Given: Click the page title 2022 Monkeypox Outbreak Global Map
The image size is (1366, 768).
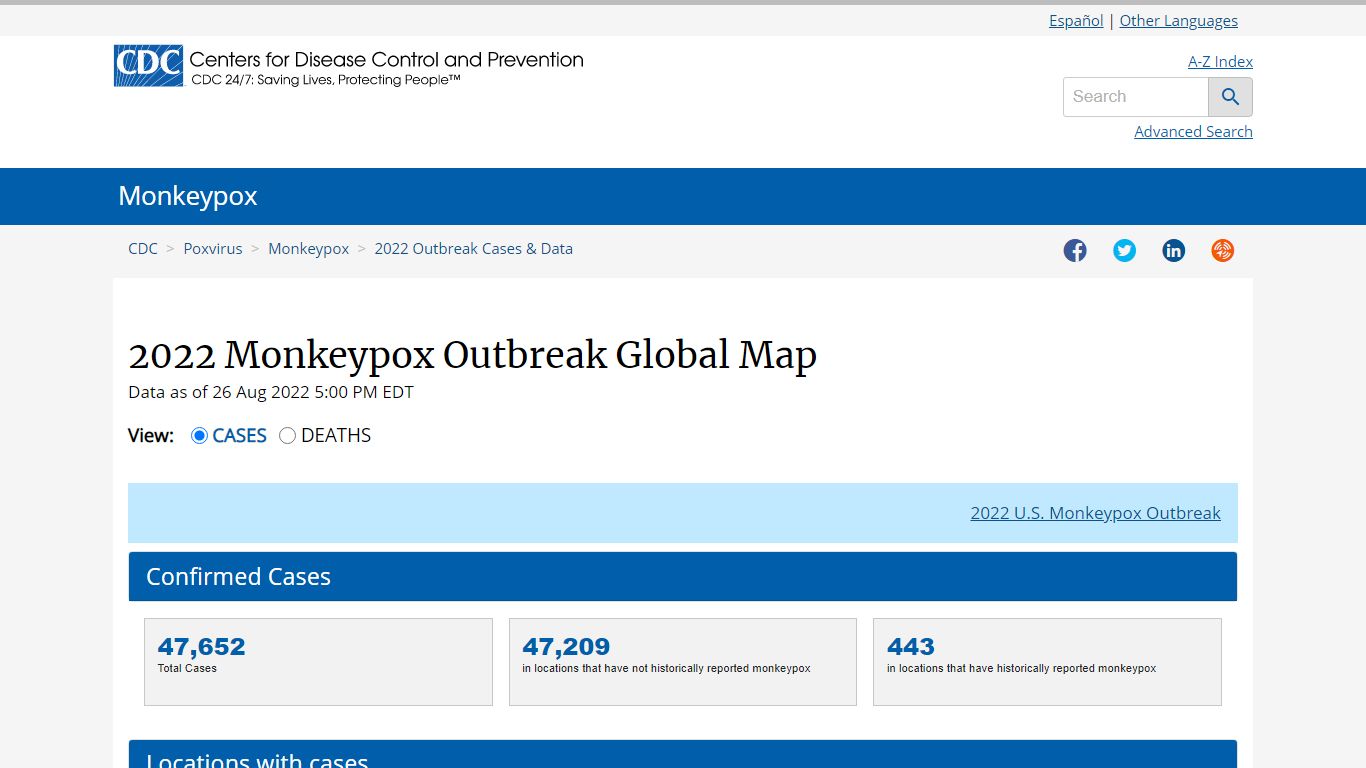Looking at the screenshot, I should click(473, 355).
